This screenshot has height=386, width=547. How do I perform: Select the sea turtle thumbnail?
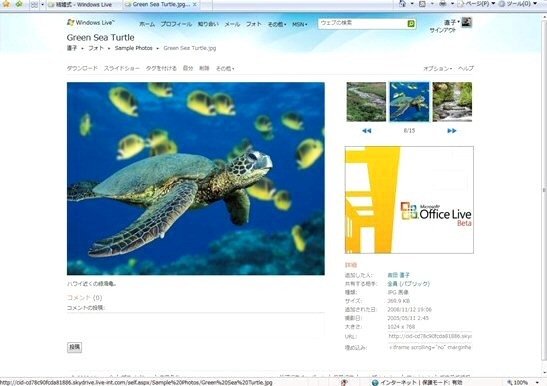point(409,102)
